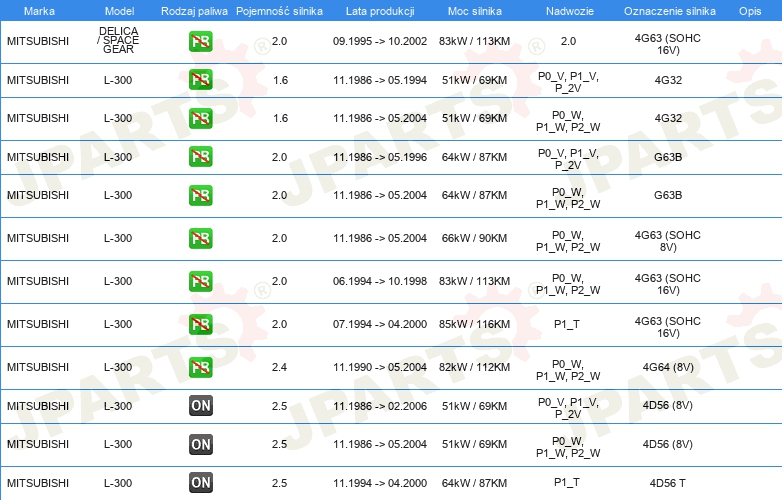Screen dimensions: 782x500
Task: Select the production years 11.1986 -> 02.2006
Action: click(380, 406)
